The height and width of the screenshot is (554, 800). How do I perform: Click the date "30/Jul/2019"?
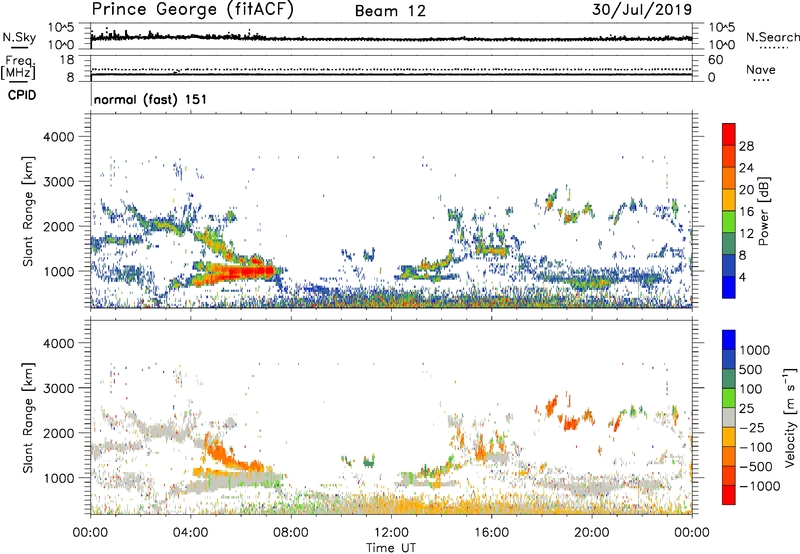coord(642,10)
